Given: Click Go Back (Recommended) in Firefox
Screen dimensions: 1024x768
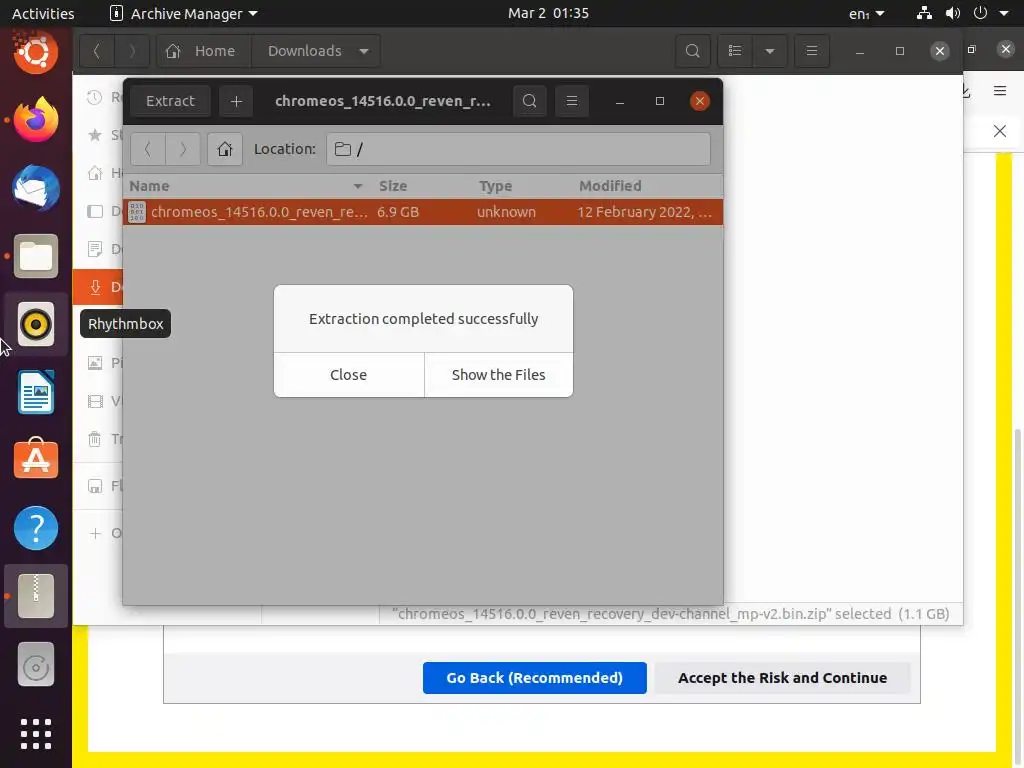Looking at the screenshot, I should click(535, 678).
